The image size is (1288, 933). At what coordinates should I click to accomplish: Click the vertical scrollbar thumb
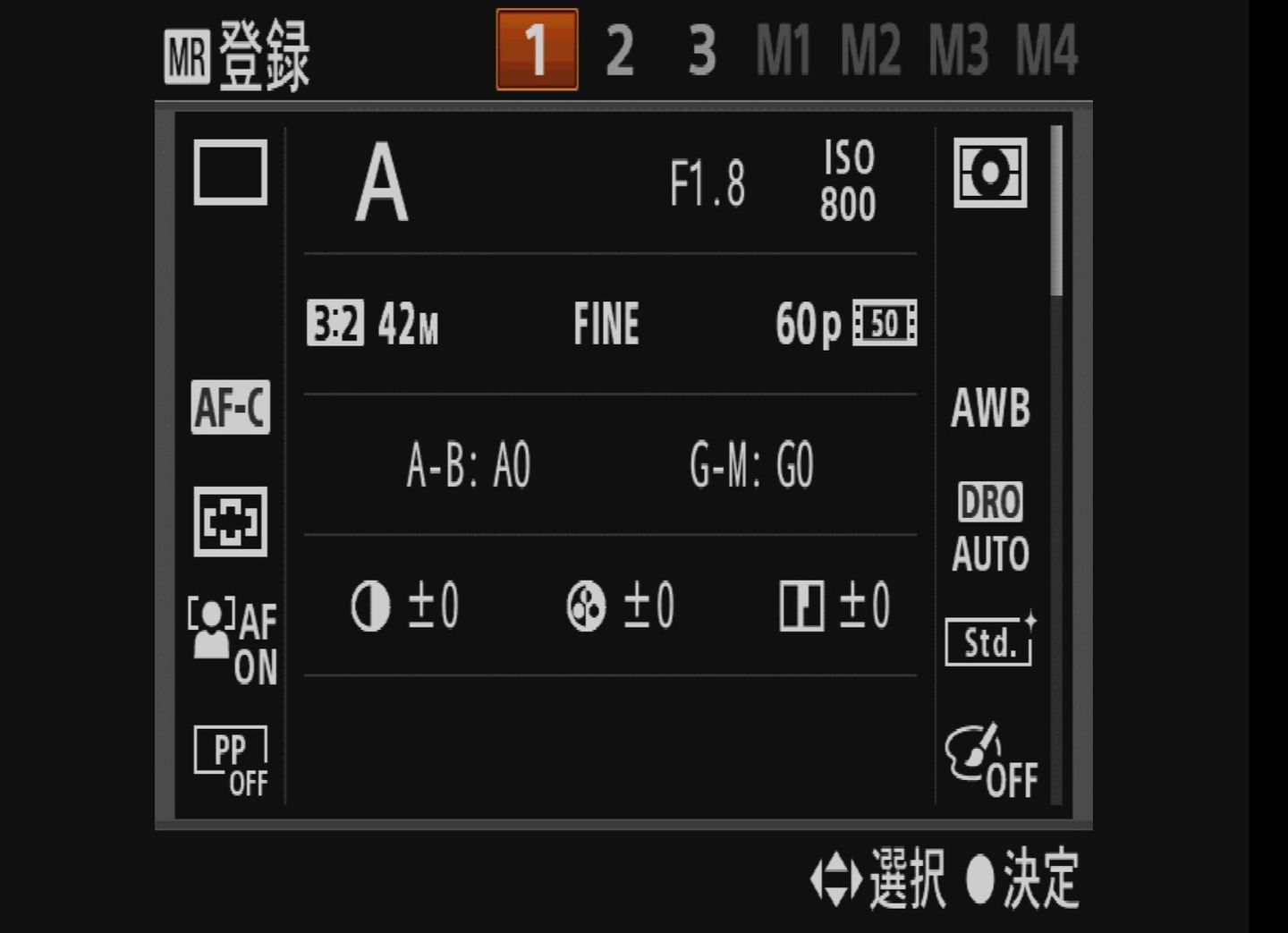pyautogui.click(x=1056, y=211)
